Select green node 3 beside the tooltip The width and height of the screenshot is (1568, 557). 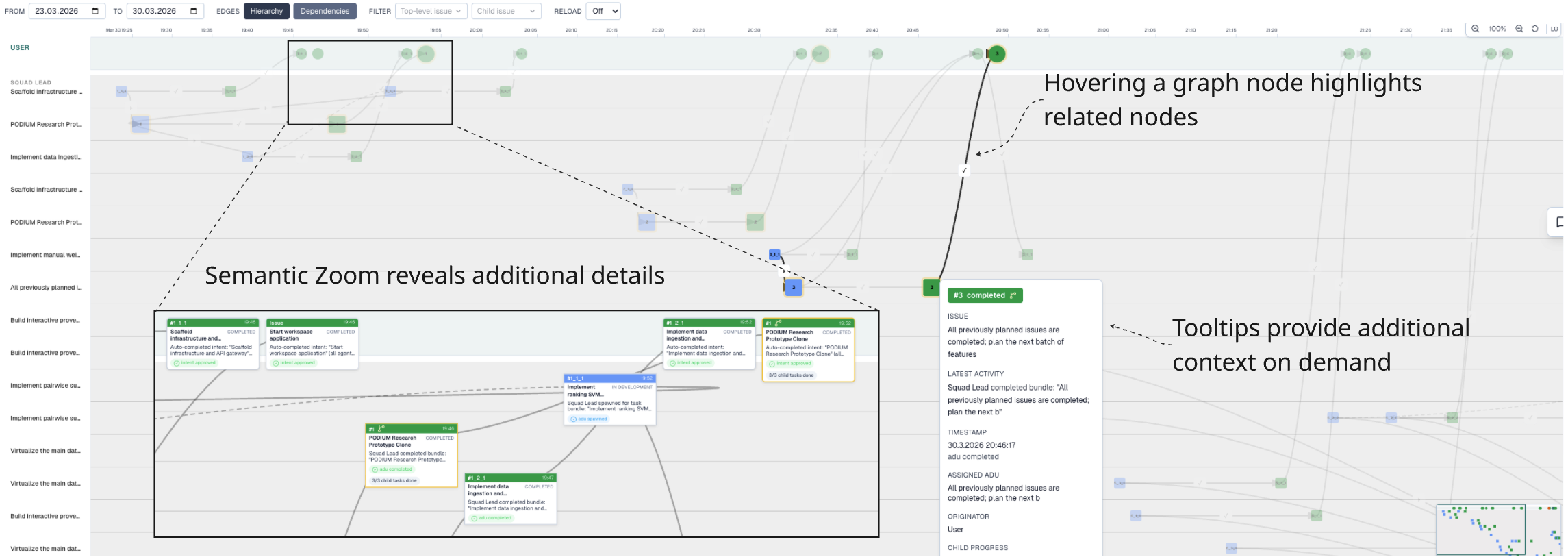[931, 287]
